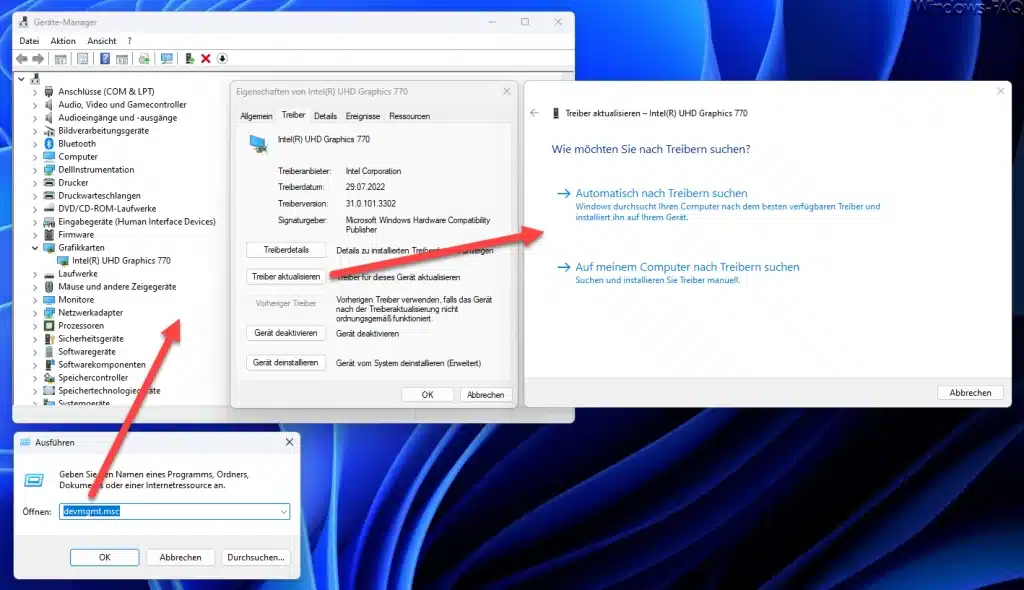Viewport: 1024px width, 590px height.
Task: Expand the Laufwerke chevron
Action: (x=35, y=274)
